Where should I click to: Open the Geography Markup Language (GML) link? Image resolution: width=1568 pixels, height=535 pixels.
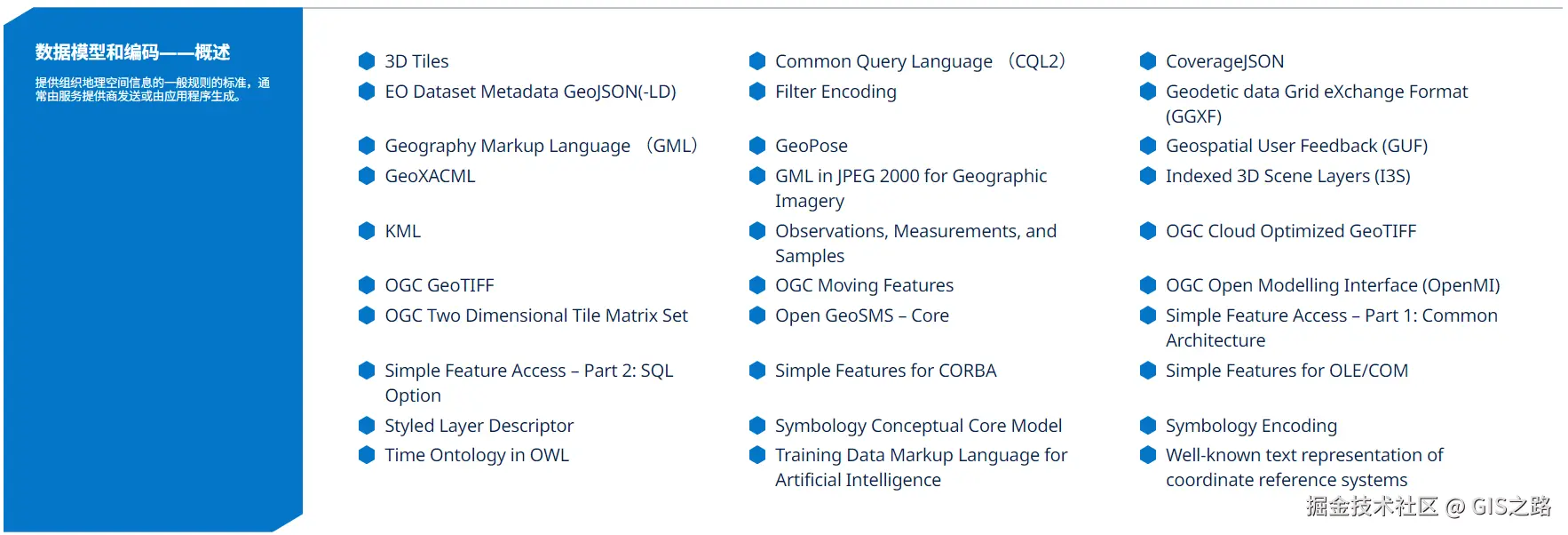(541, 146)
